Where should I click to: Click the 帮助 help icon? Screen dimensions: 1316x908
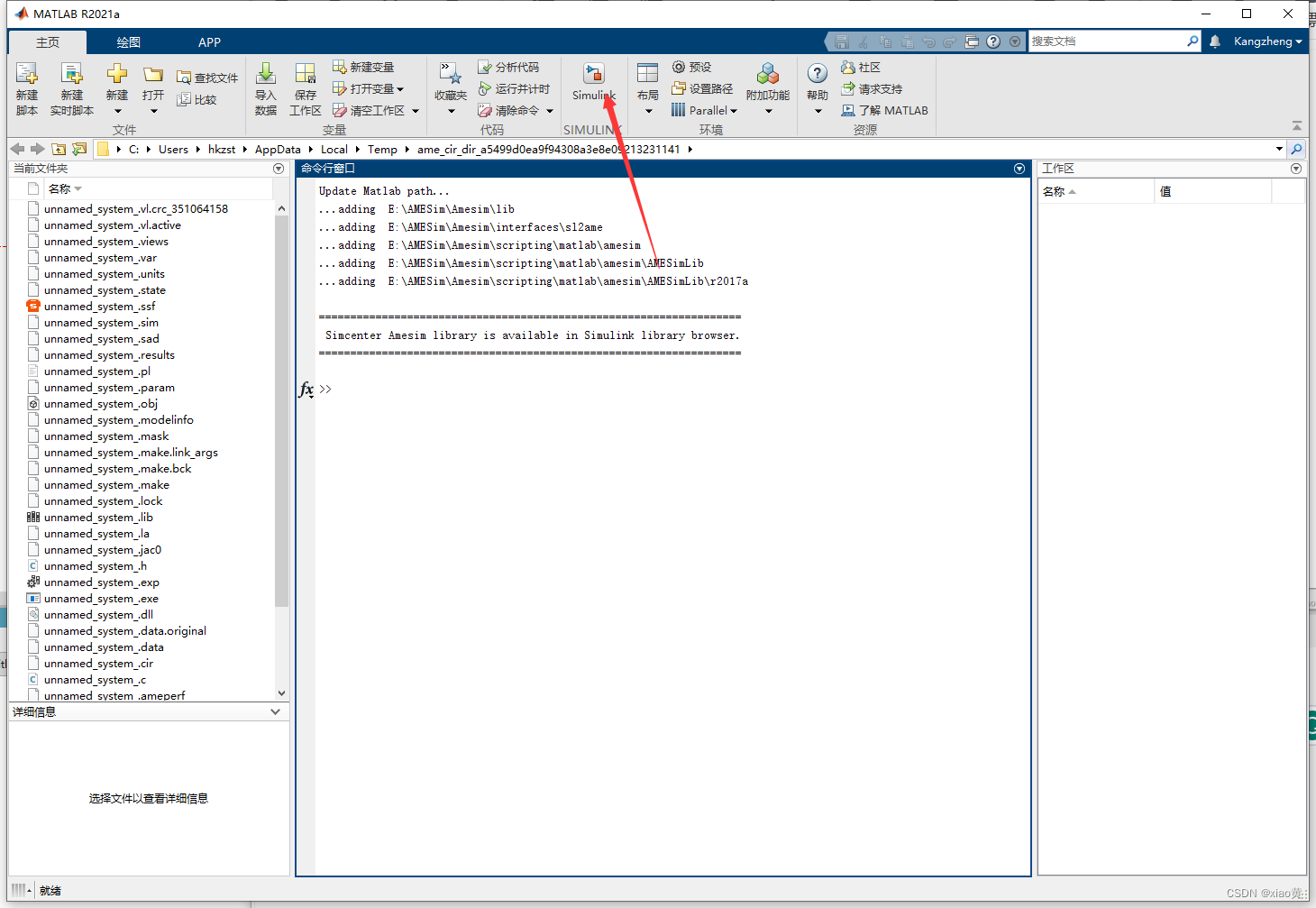(x=818, y=74)
